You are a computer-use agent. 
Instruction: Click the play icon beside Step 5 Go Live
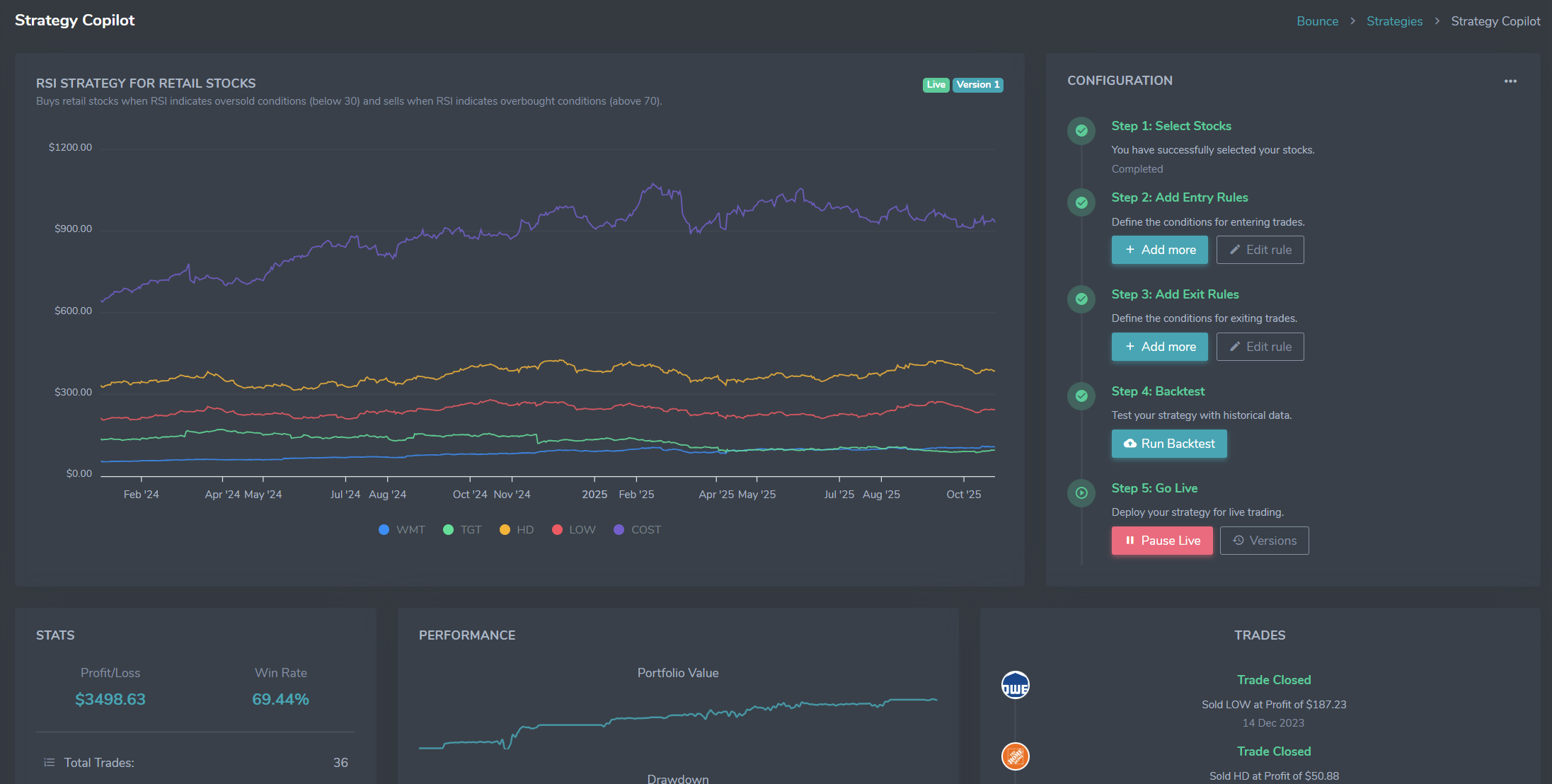[1081, 492]
